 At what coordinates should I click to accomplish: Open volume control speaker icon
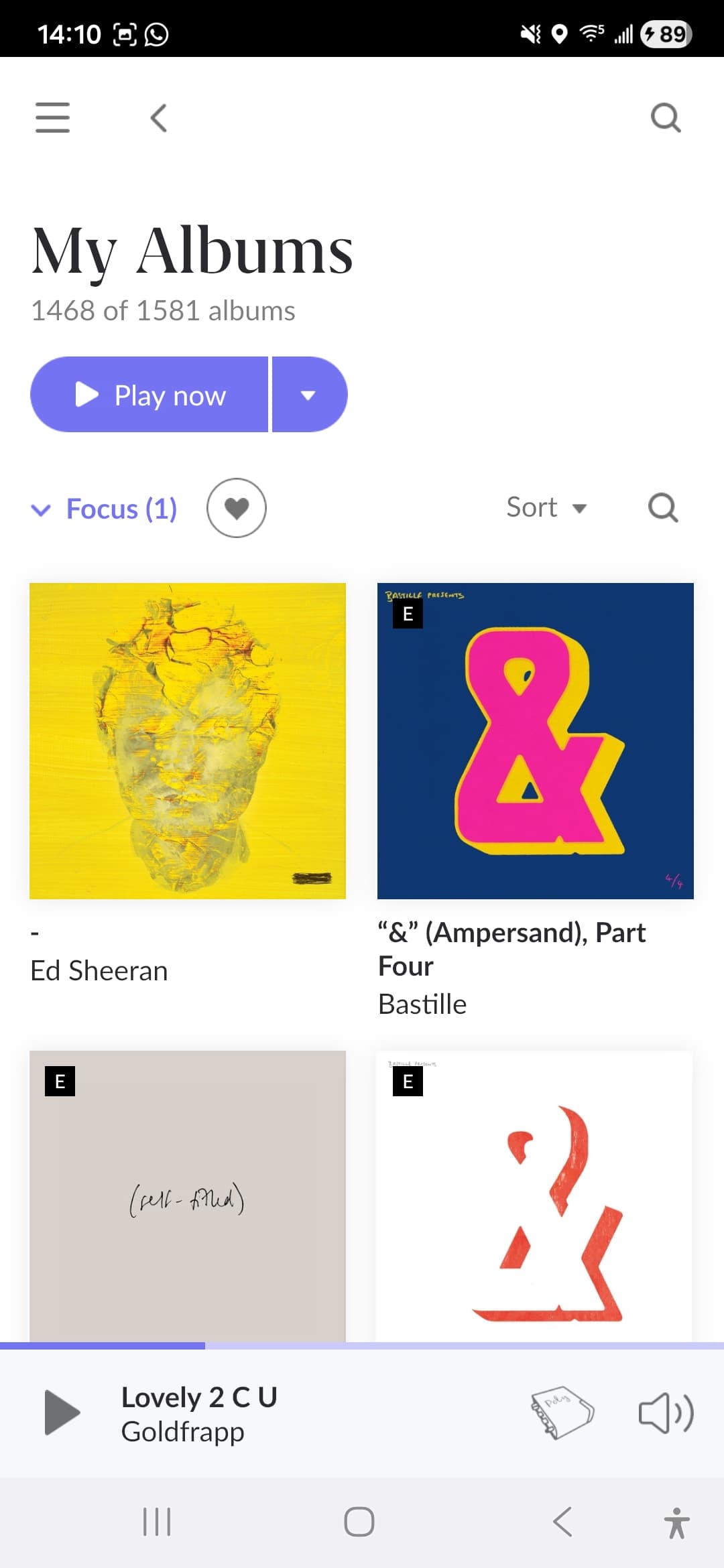point(666,1413)
